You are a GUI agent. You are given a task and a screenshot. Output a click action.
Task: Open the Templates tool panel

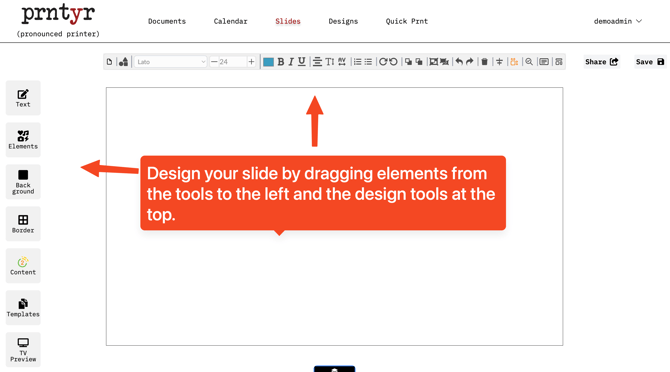pyautogui.click(x=23, y=308)
